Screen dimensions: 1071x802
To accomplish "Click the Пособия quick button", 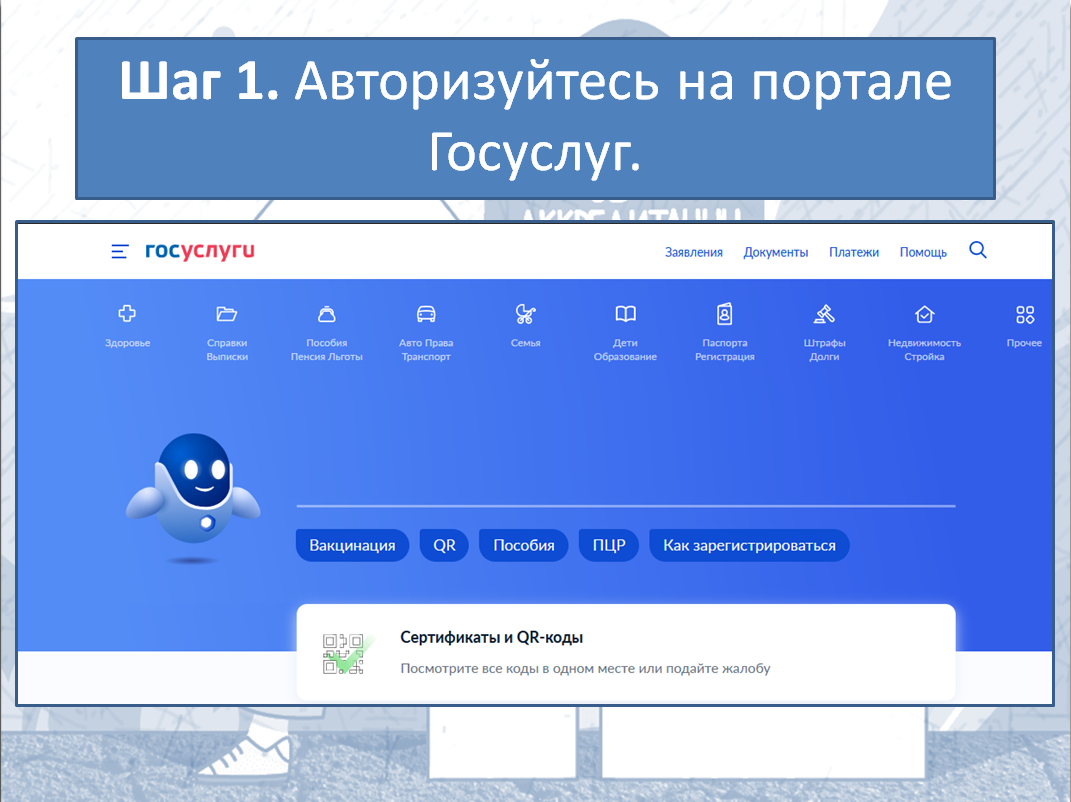I will (524, 545).
